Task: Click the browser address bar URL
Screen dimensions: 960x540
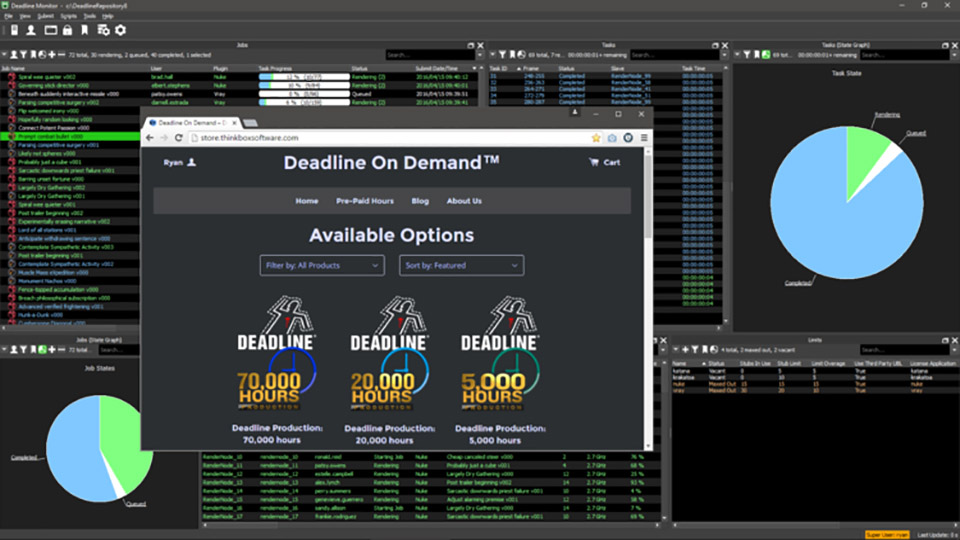Action: point(249,138)
